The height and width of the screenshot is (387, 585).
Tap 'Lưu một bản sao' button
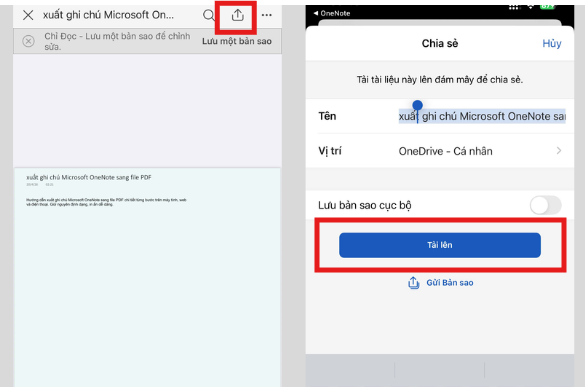tap(237, 41)
